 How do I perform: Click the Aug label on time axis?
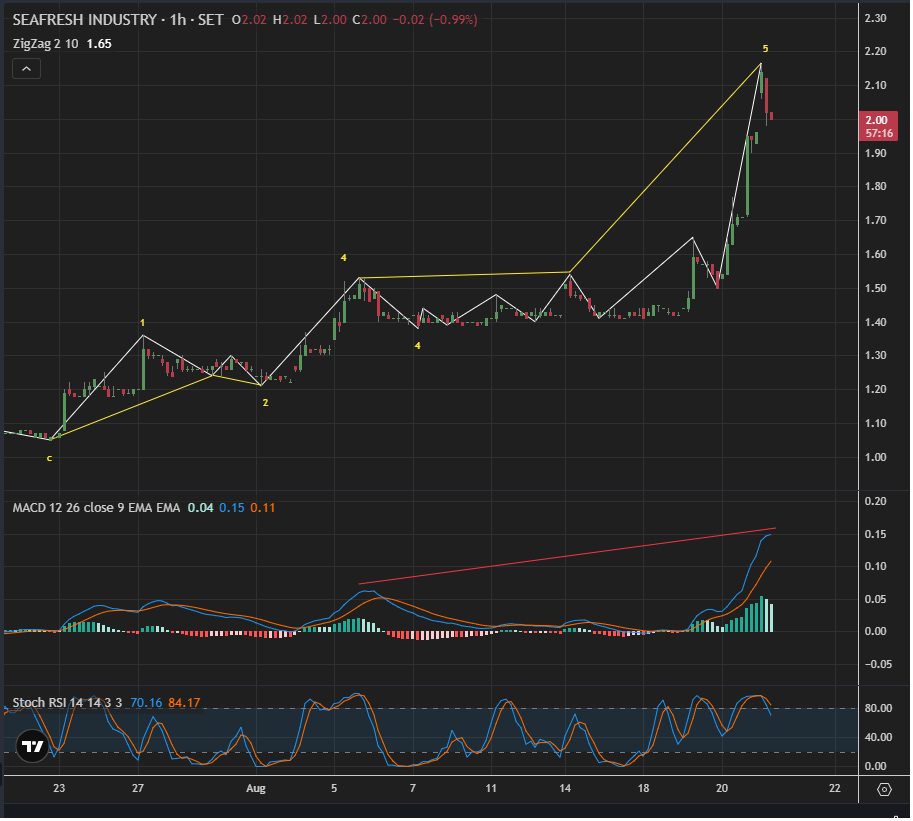click(x=256, y=790)
